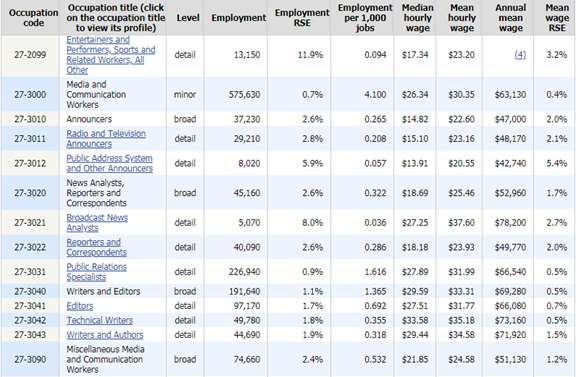Click annual mean wage $63,130
The width and height of the screenshot is (576, 377).
[x=510, y=94]
